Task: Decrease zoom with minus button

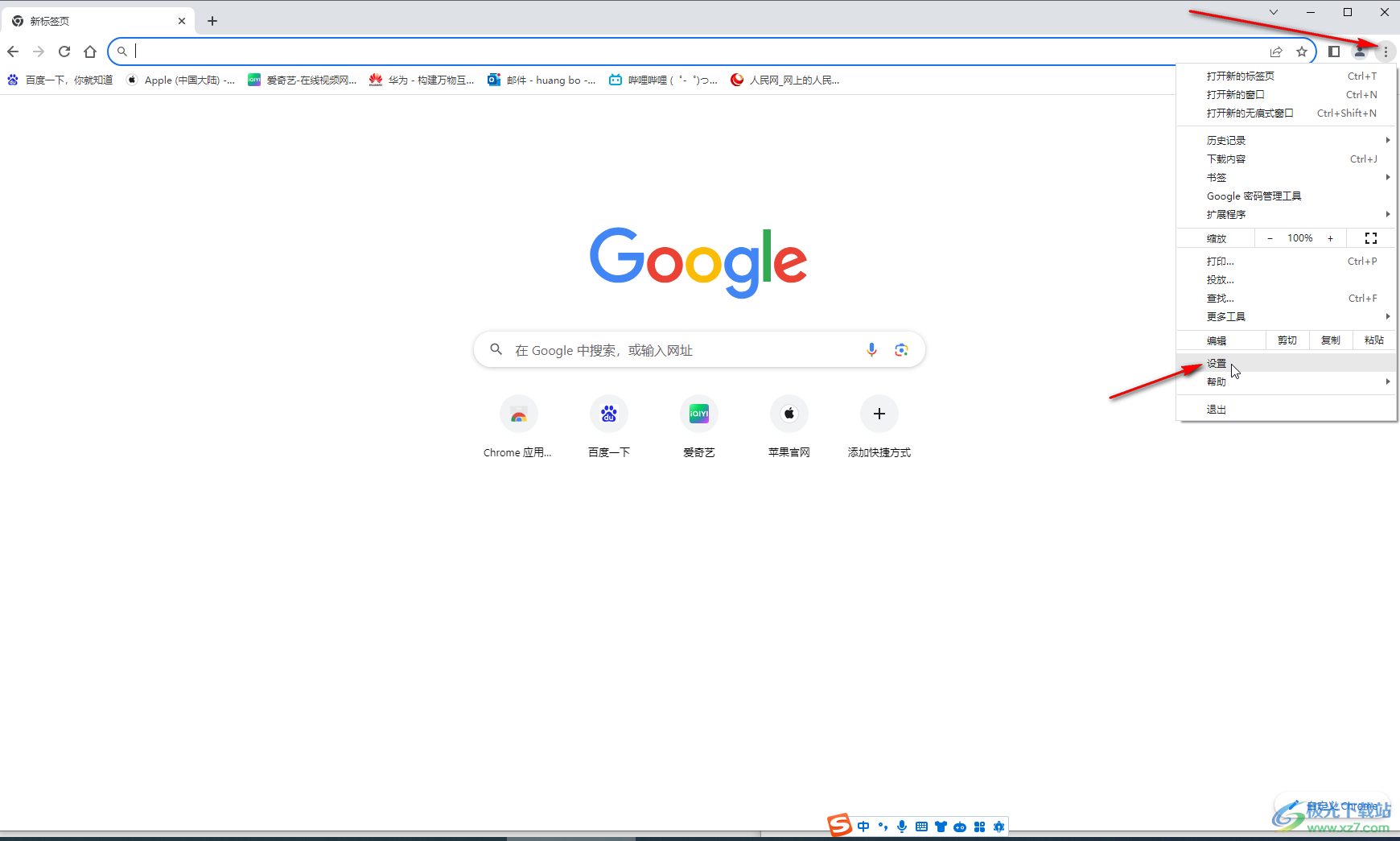Action: 1270,238
